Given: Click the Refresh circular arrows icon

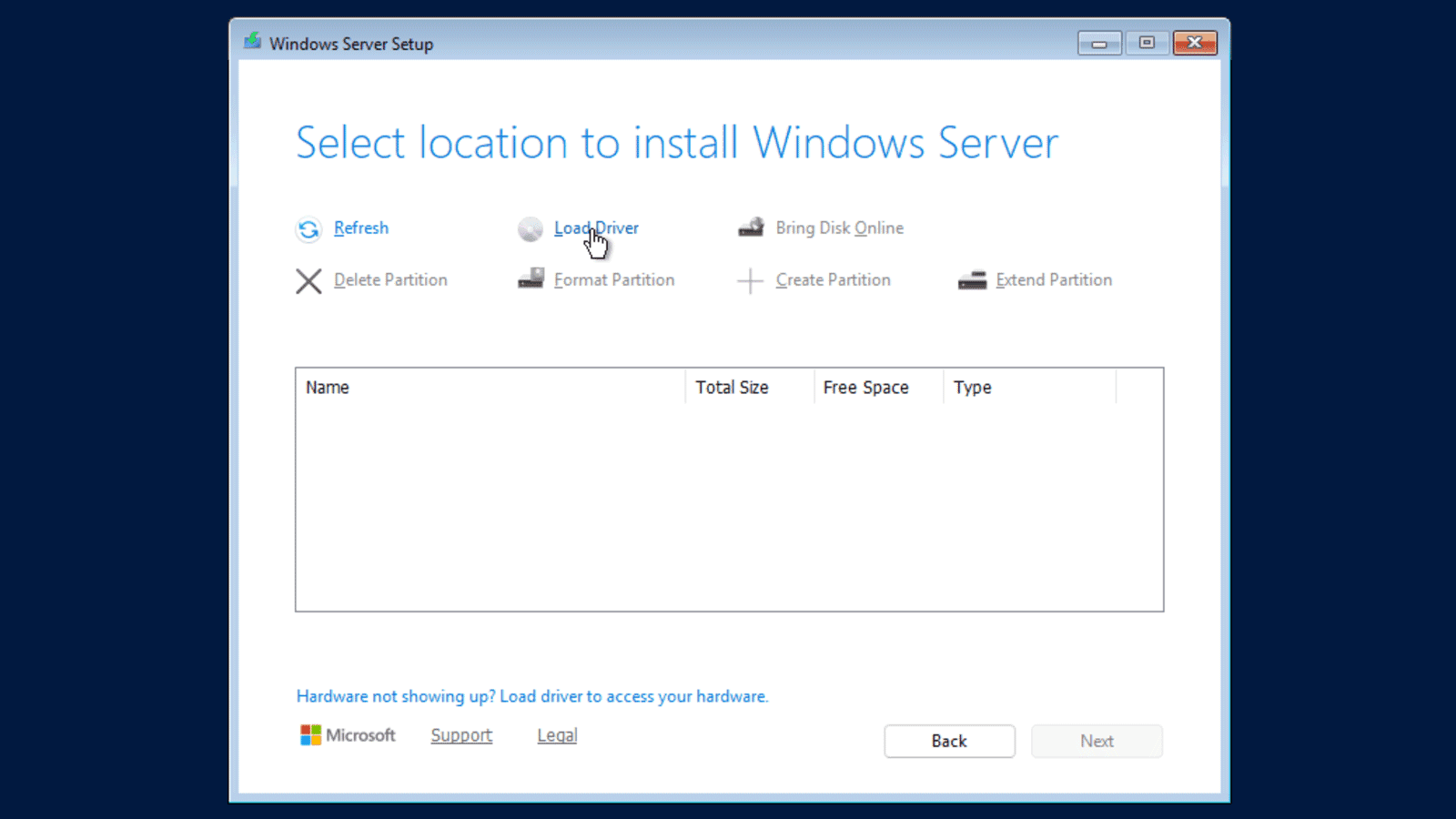Looking at the screenshot, I should [308, 229].
